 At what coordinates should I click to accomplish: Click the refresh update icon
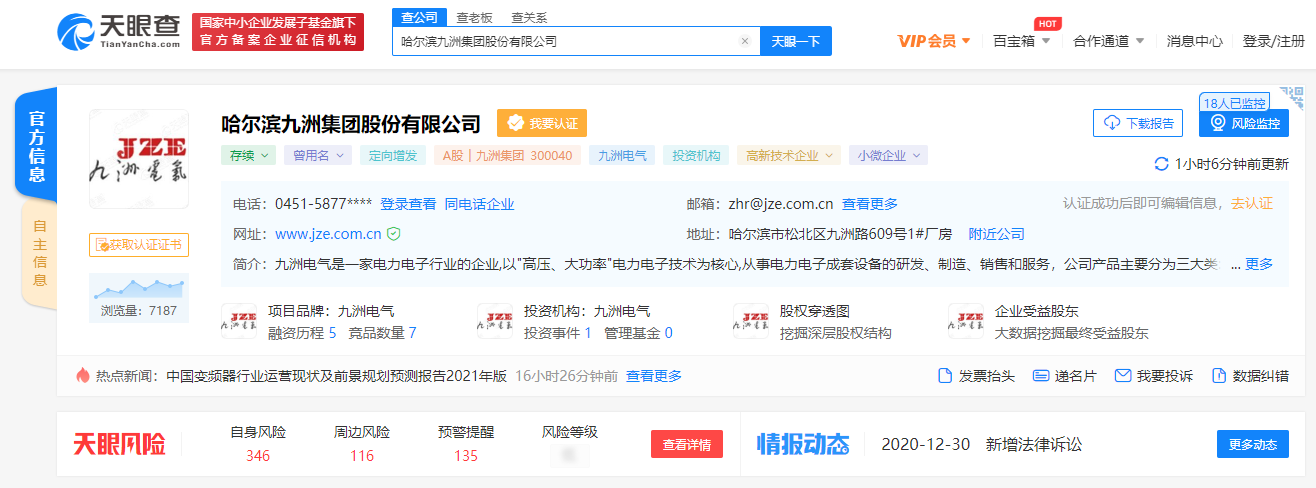[x=1161, y=163]
